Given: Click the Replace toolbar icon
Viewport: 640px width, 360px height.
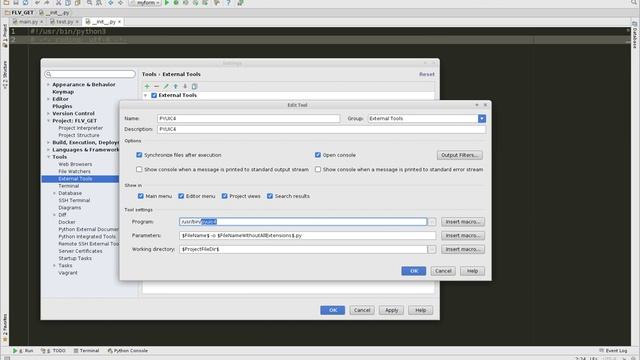Looking at the screenshot, I should point(99,2).
